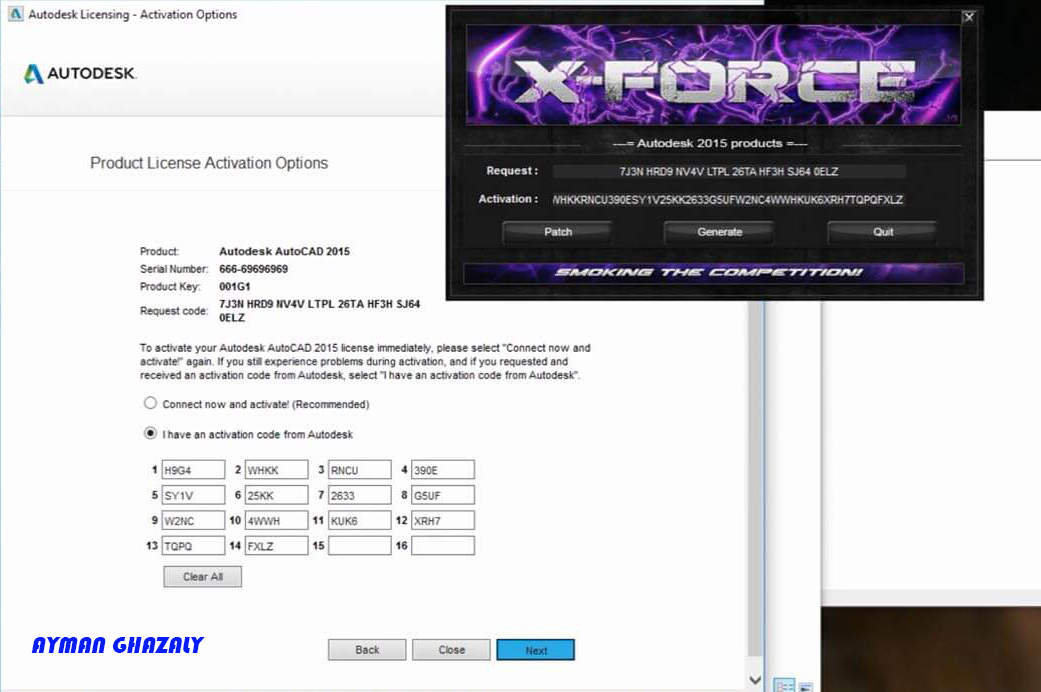Click the Next button
The height and width of the screenshot is (692, 1041).
tap(536, 649)
